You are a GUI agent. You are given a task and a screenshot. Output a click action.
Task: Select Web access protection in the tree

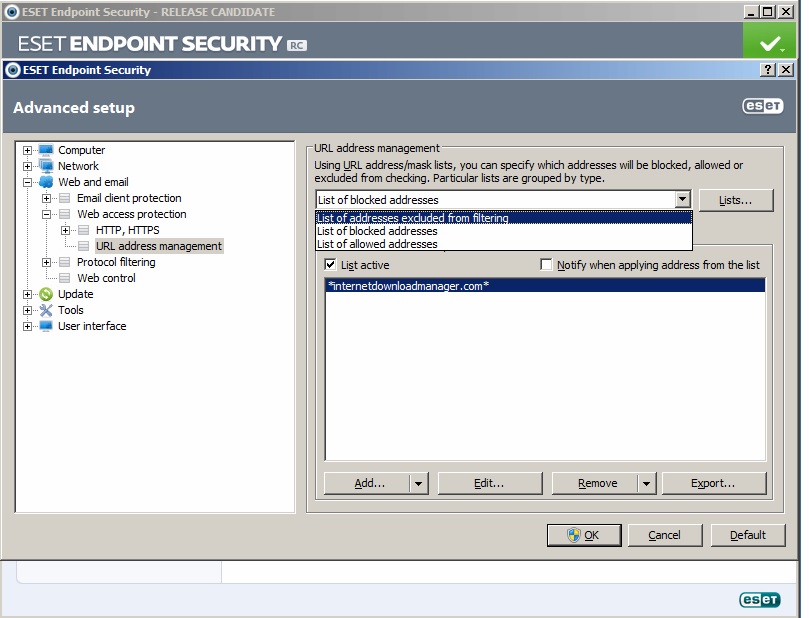pos(132,214)
